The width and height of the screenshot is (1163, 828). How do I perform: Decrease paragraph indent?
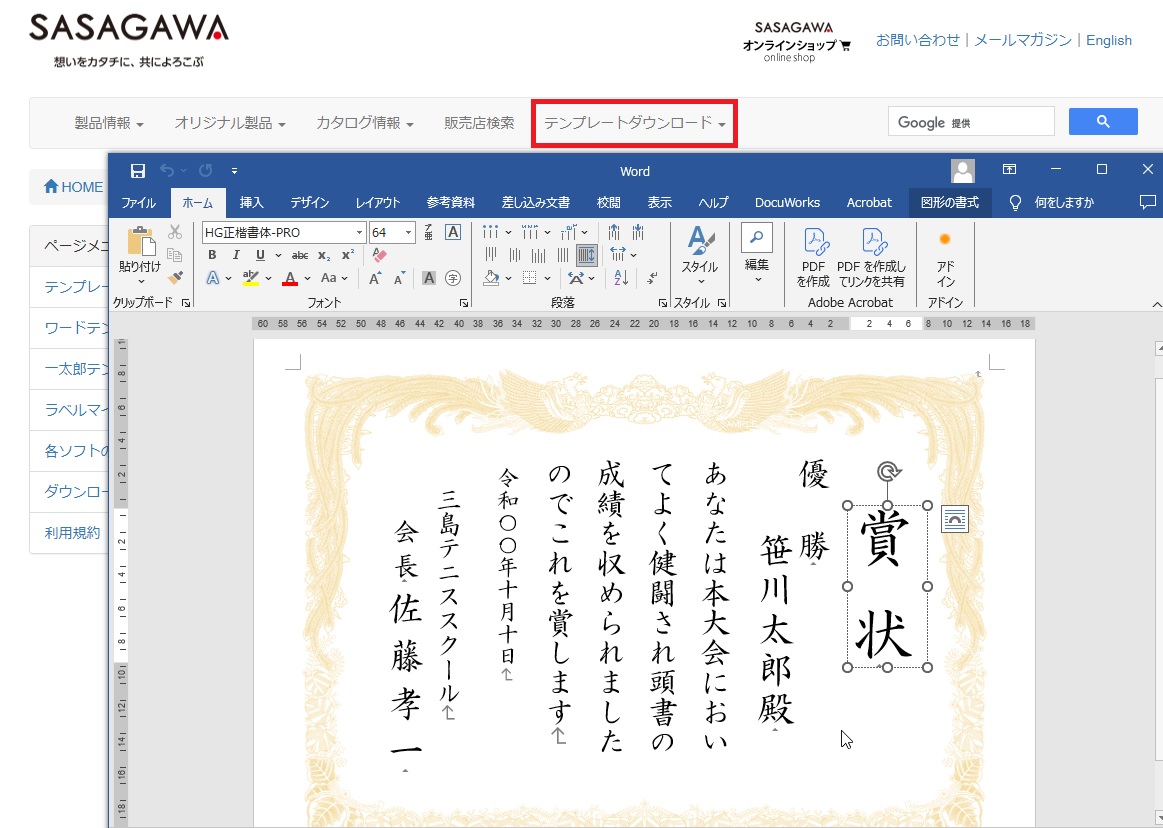tap(614, 232)
